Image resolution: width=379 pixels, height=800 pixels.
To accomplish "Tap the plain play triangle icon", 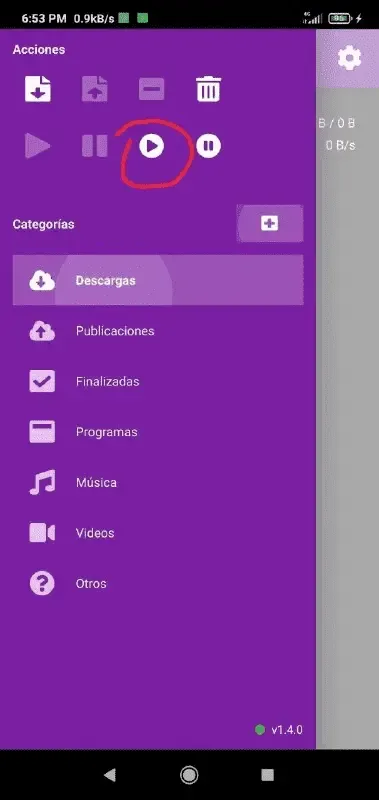I will pyautogui.click(x=38, y=146).
